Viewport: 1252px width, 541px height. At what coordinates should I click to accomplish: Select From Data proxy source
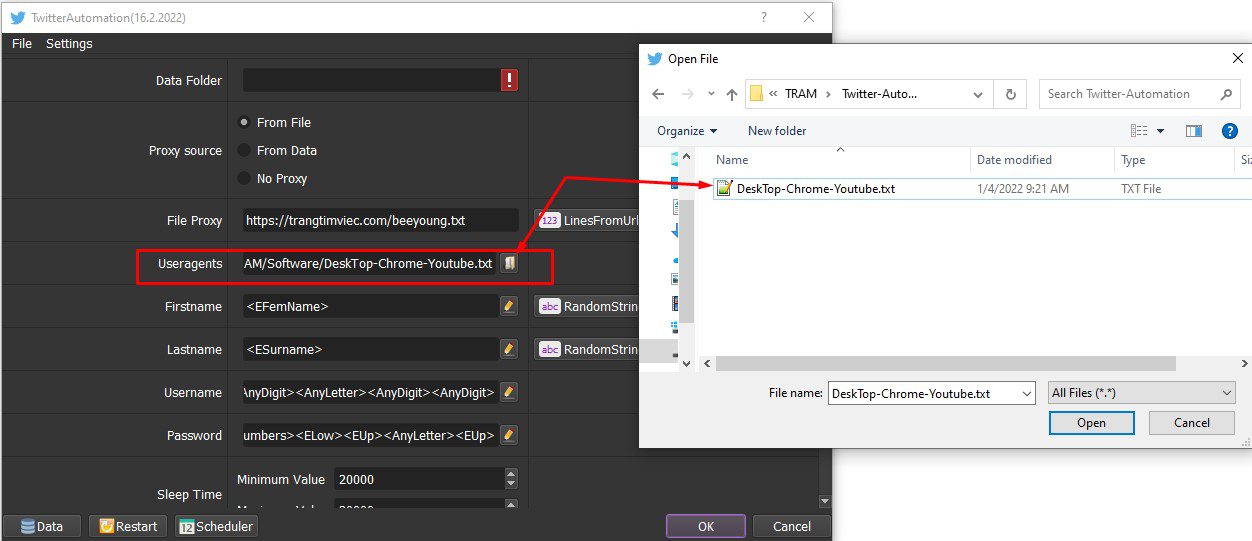coord(244,150)
